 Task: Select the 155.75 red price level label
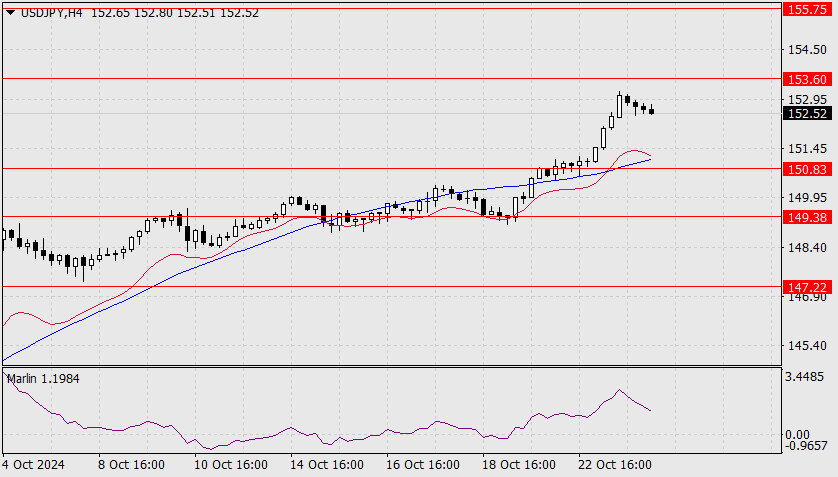pyautogui.click(x=807, y=9)
